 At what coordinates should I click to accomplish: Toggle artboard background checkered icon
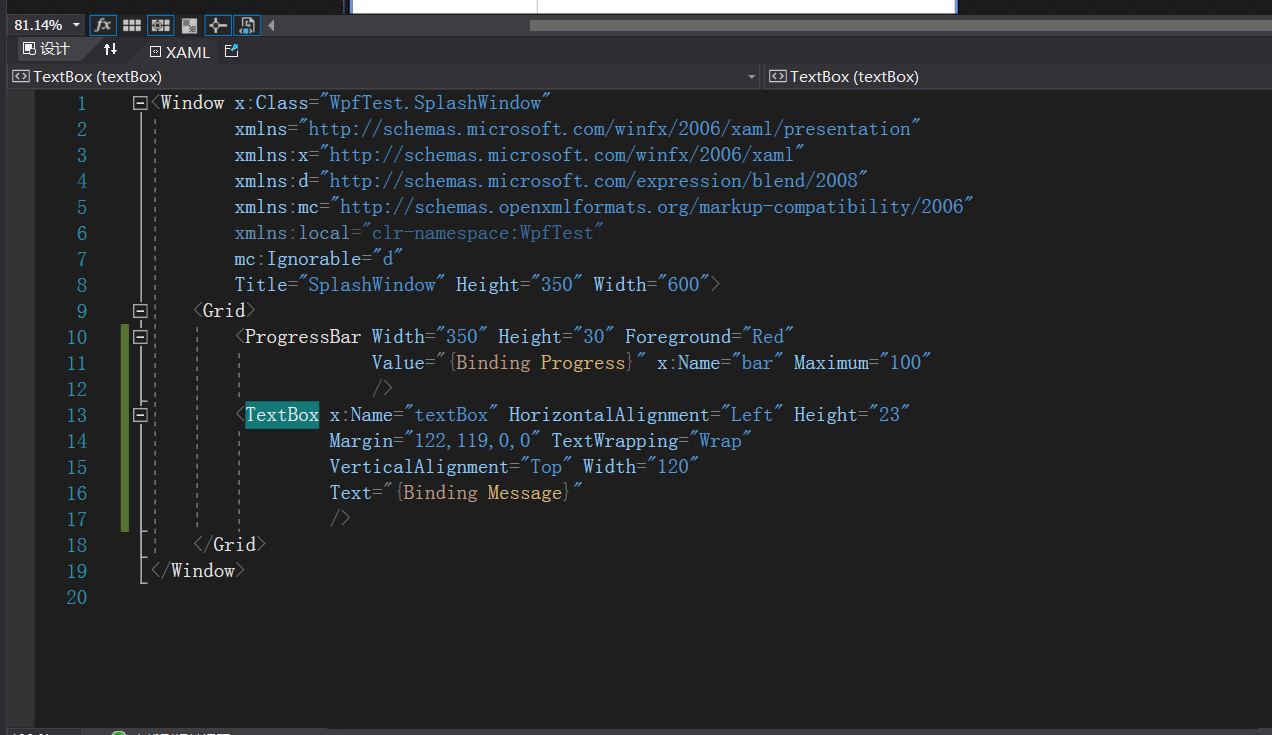(x=188, y=25)
